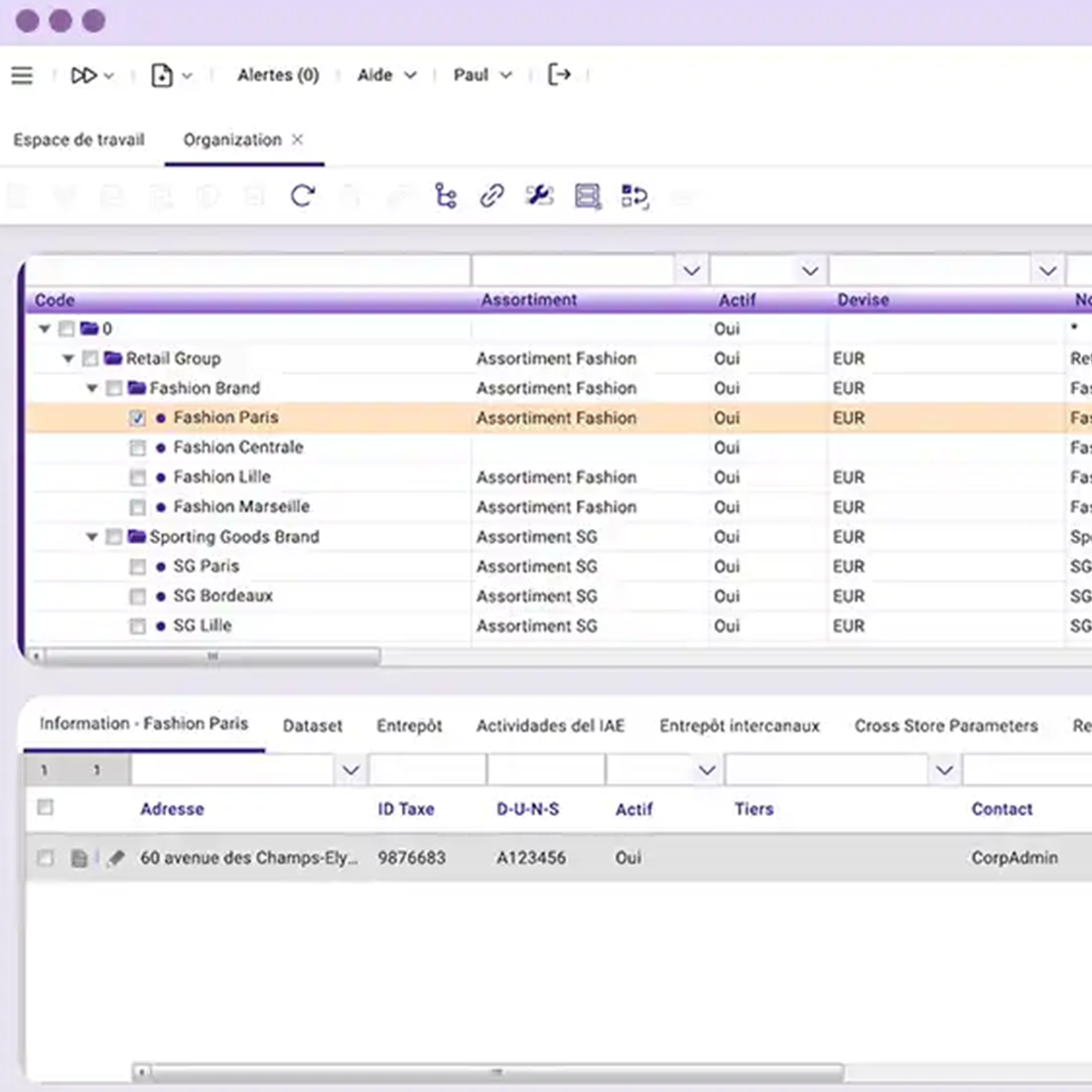Check the SG Lille checkbox
This screenshot has width=1092, height=1092.
click(x=137, y=626)
